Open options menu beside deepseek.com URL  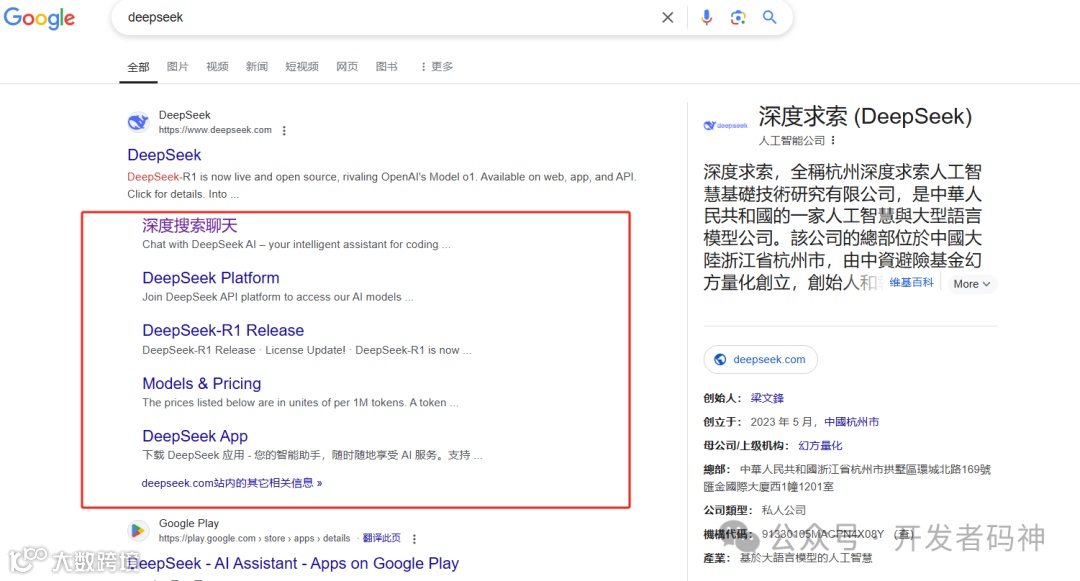(x=284, y=130)
